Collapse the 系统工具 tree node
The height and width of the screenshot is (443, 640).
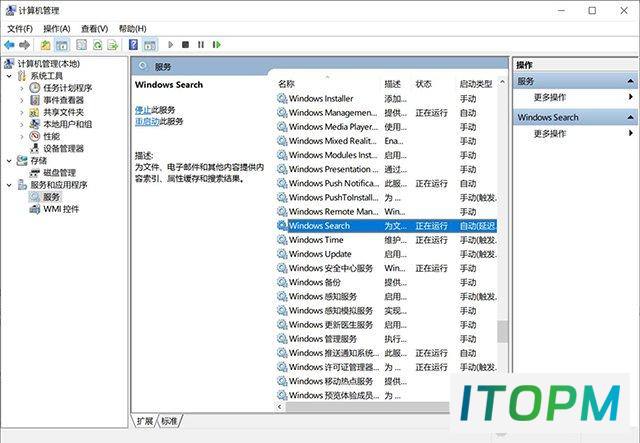(x=9, y=76)
